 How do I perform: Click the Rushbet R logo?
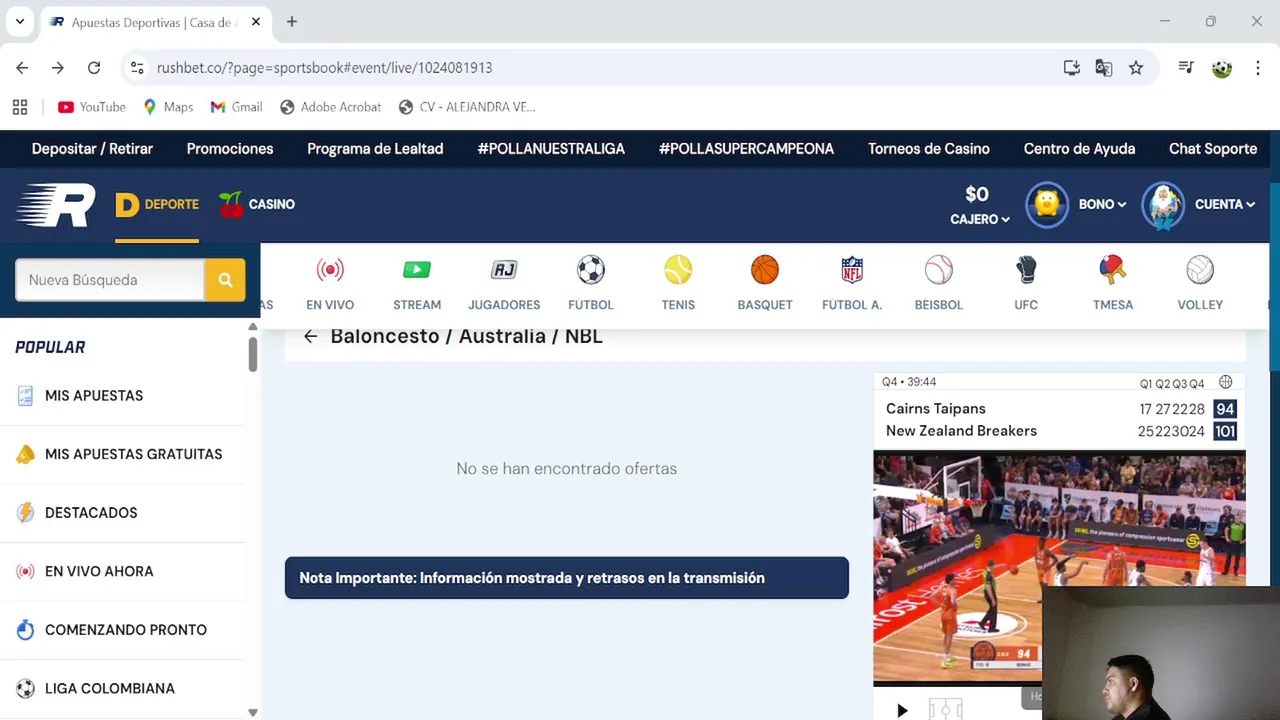56,205
